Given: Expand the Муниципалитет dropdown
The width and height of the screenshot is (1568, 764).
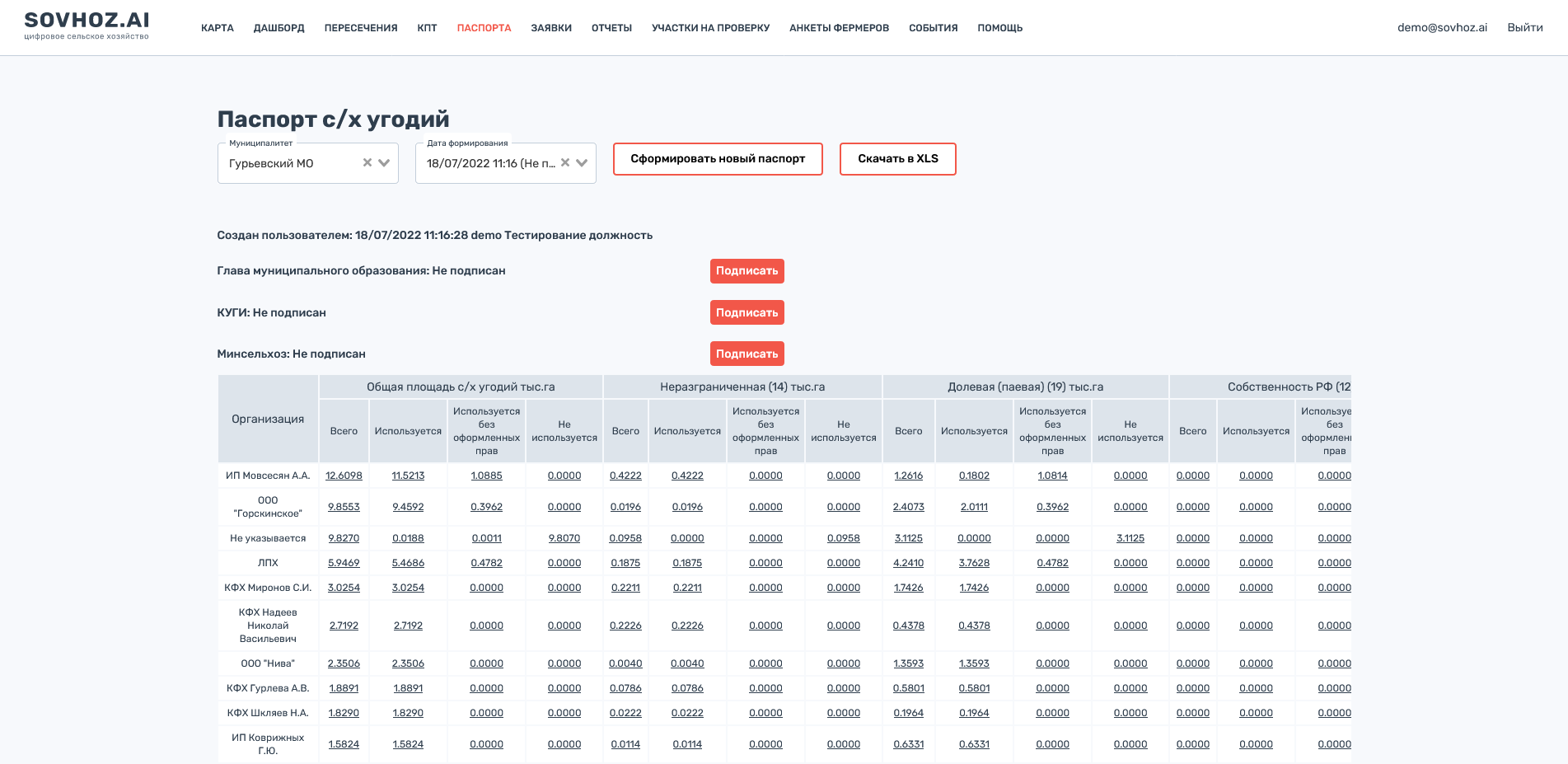Looking at the screenshot, I should pyautogui.click(x=384, y=163).
